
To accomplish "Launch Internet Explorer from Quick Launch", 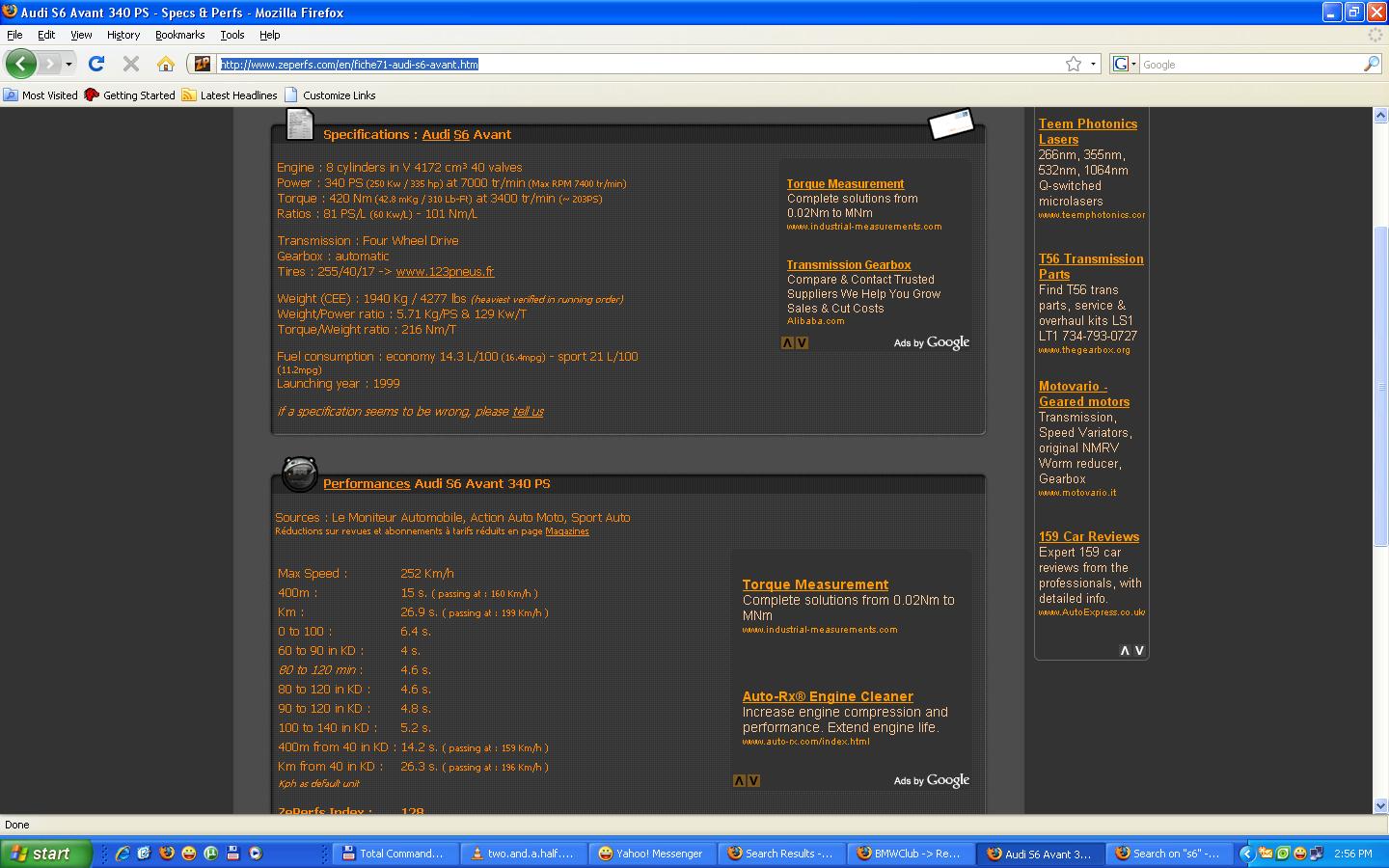I will 123,854.
